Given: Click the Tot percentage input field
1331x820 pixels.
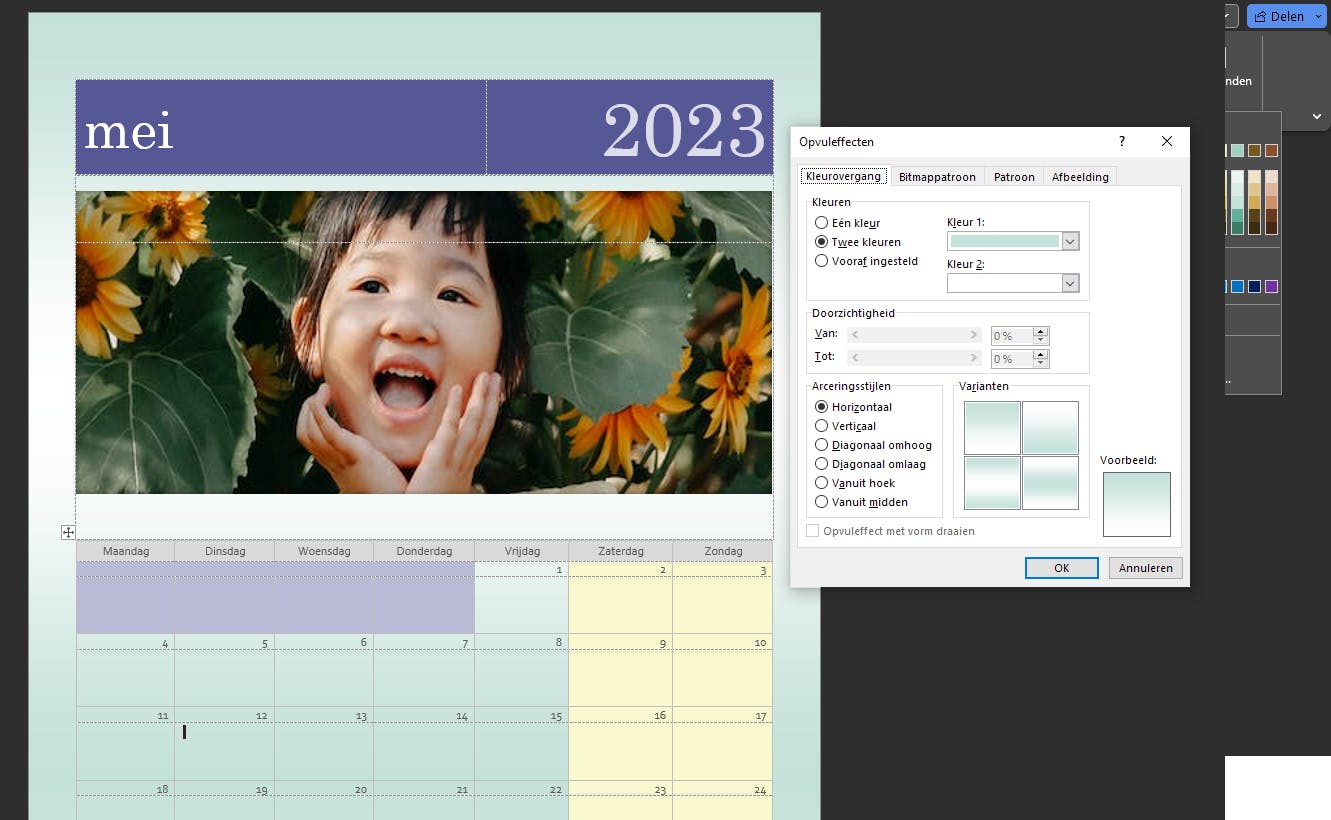Looking at the screenshot, I should (1012, 358).
